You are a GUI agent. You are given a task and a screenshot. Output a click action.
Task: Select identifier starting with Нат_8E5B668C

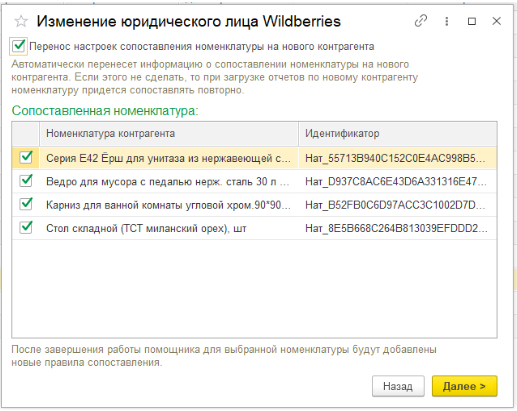[396, 229]
